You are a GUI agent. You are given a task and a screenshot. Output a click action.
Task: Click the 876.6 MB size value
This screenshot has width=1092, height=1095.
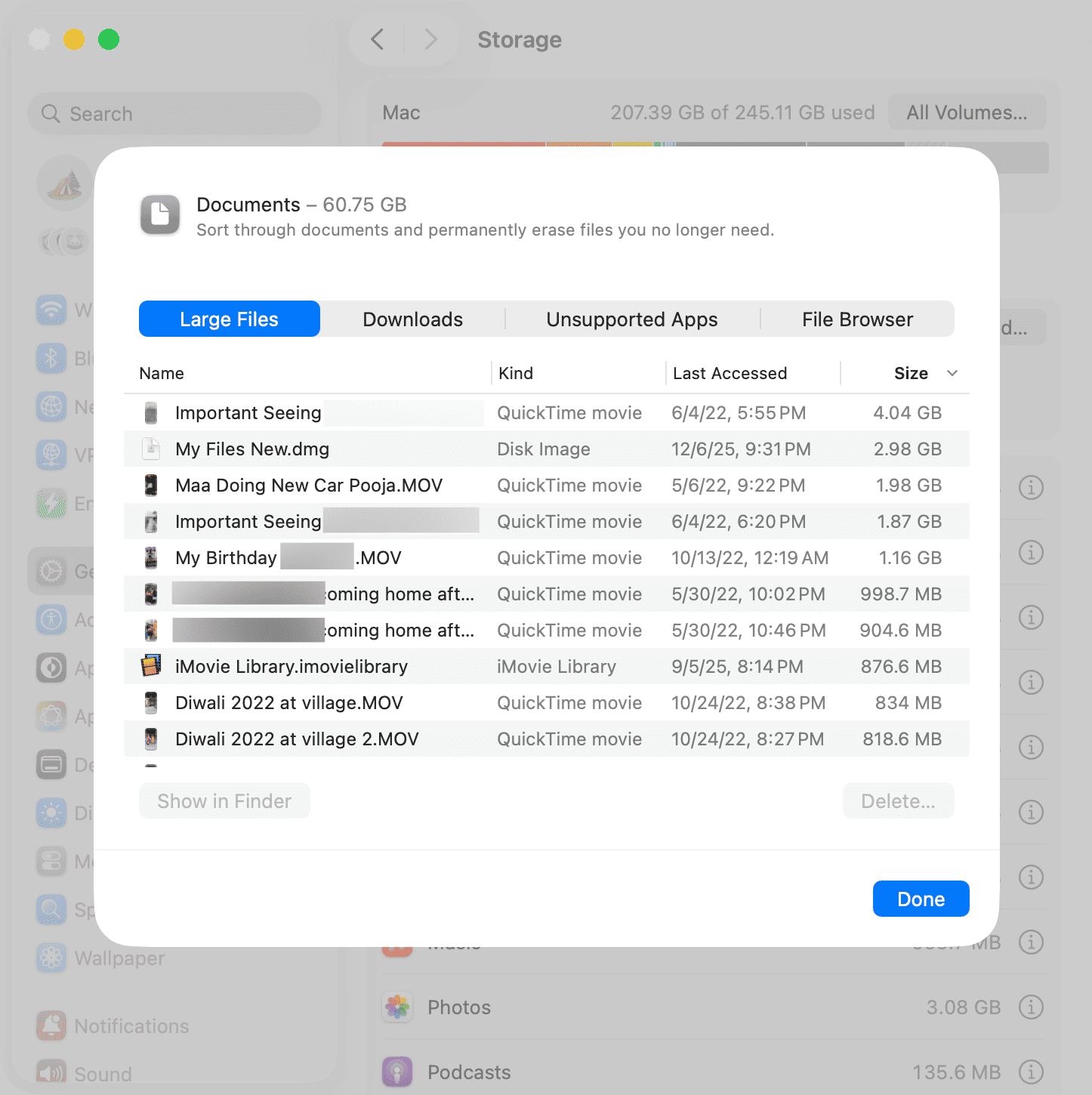pos(902,667)
